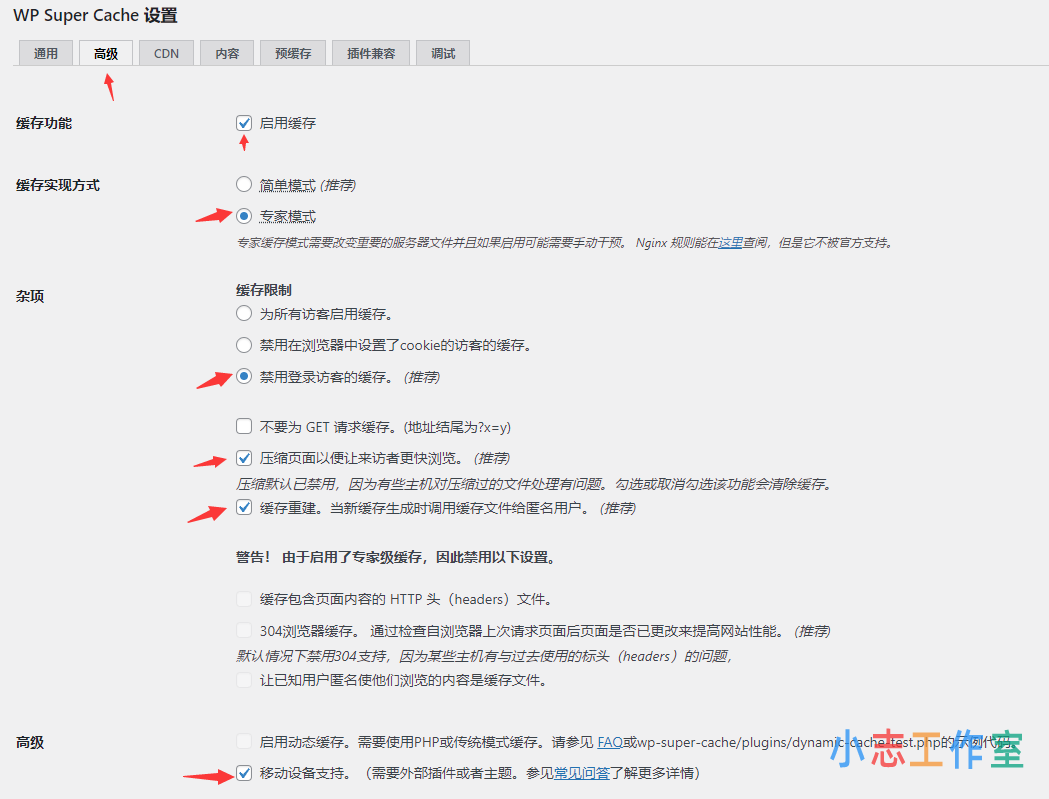1049x799 pixels.
Task: Select 禁用在浏览器中设置了cookie的访客的缓存 option
Action: pos(242,345)
